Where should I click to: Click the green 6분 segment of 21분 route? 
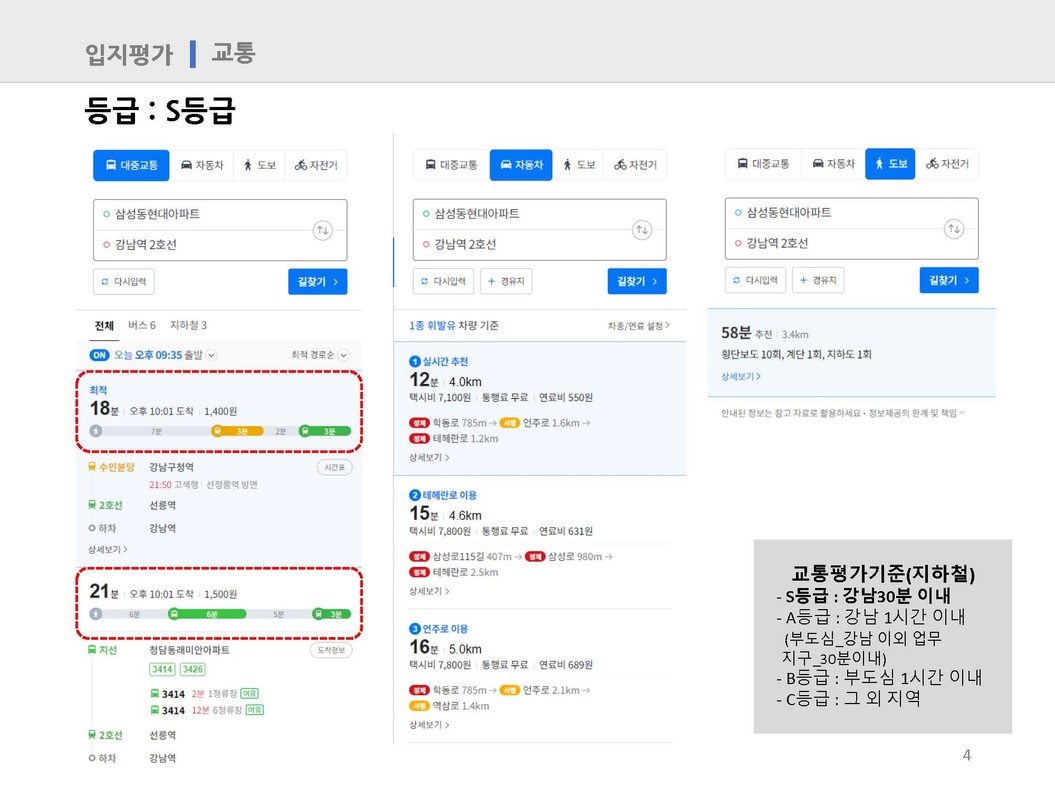tap(207, 614)
